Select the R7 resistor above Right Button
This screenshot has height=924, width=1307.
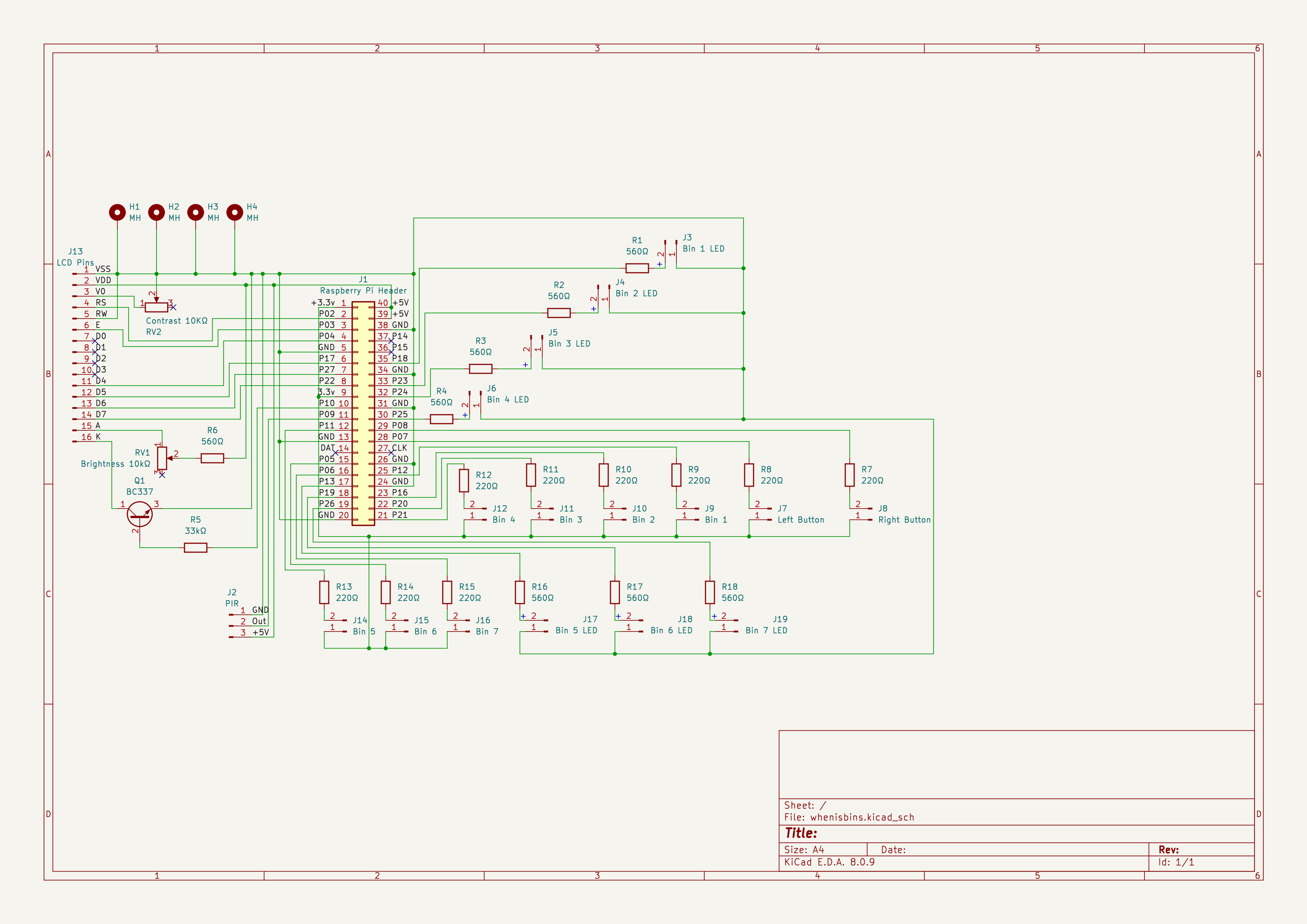pos(849,475)
